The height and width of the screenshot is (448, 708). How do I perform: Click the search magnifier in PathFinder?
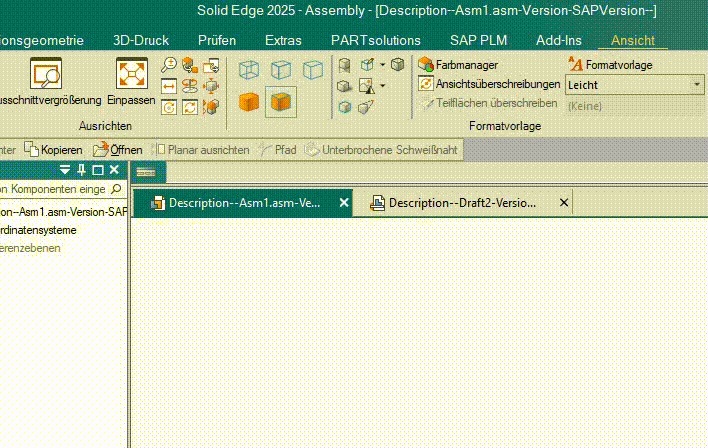tap(116, 189)
